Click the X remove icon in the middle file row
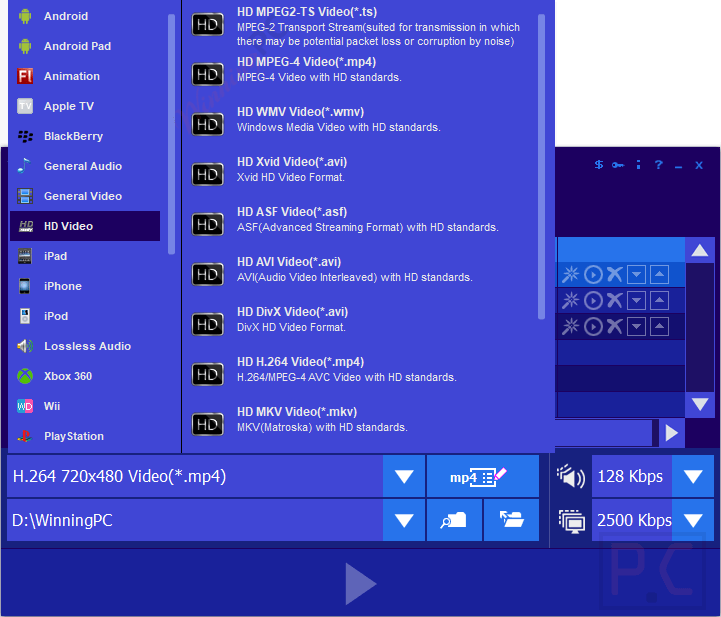 click(x=615, y=300)
